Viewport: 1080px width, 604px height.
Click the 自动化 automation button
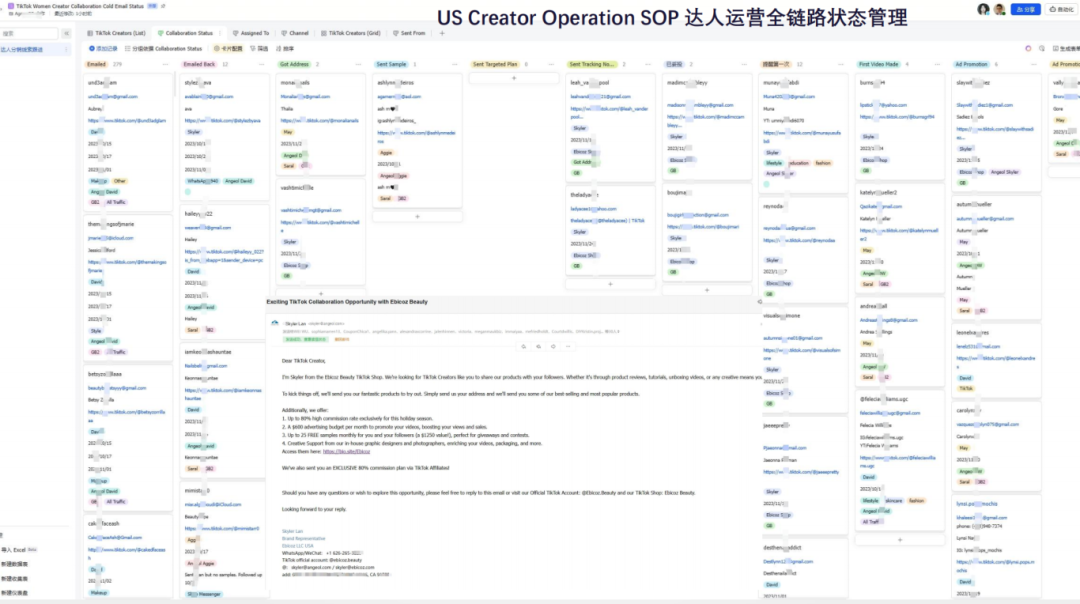[x=1061, y=9]
